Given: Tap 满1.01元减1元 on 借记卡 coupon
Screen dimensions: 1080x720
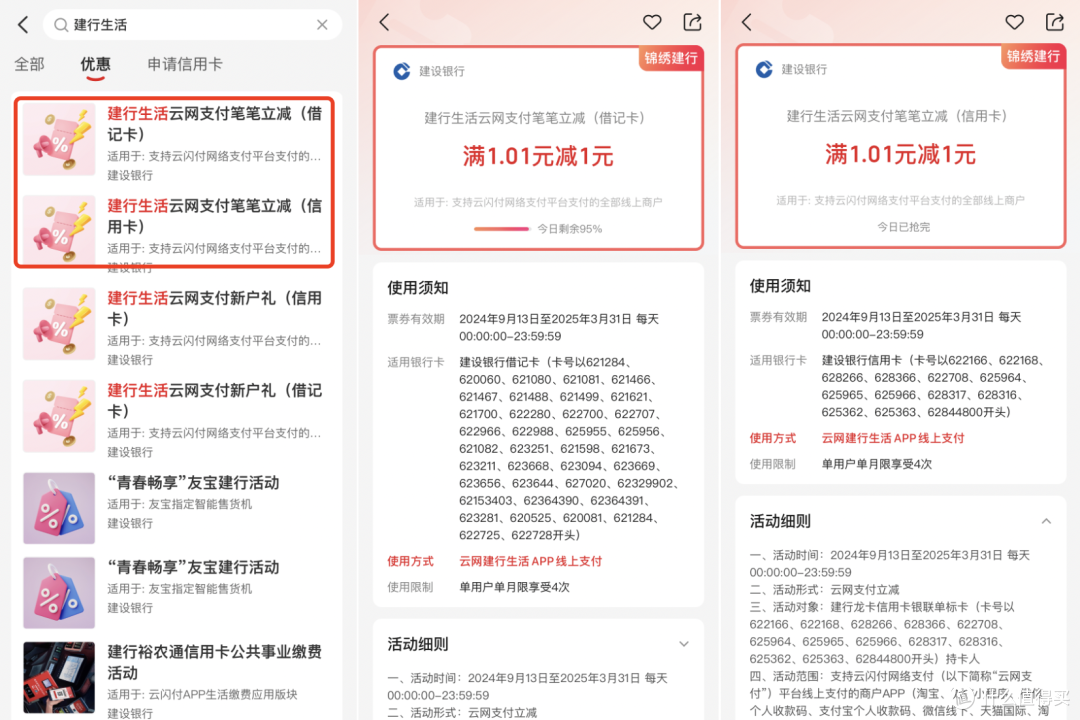Looking at the screenshot, I should 538,157.
